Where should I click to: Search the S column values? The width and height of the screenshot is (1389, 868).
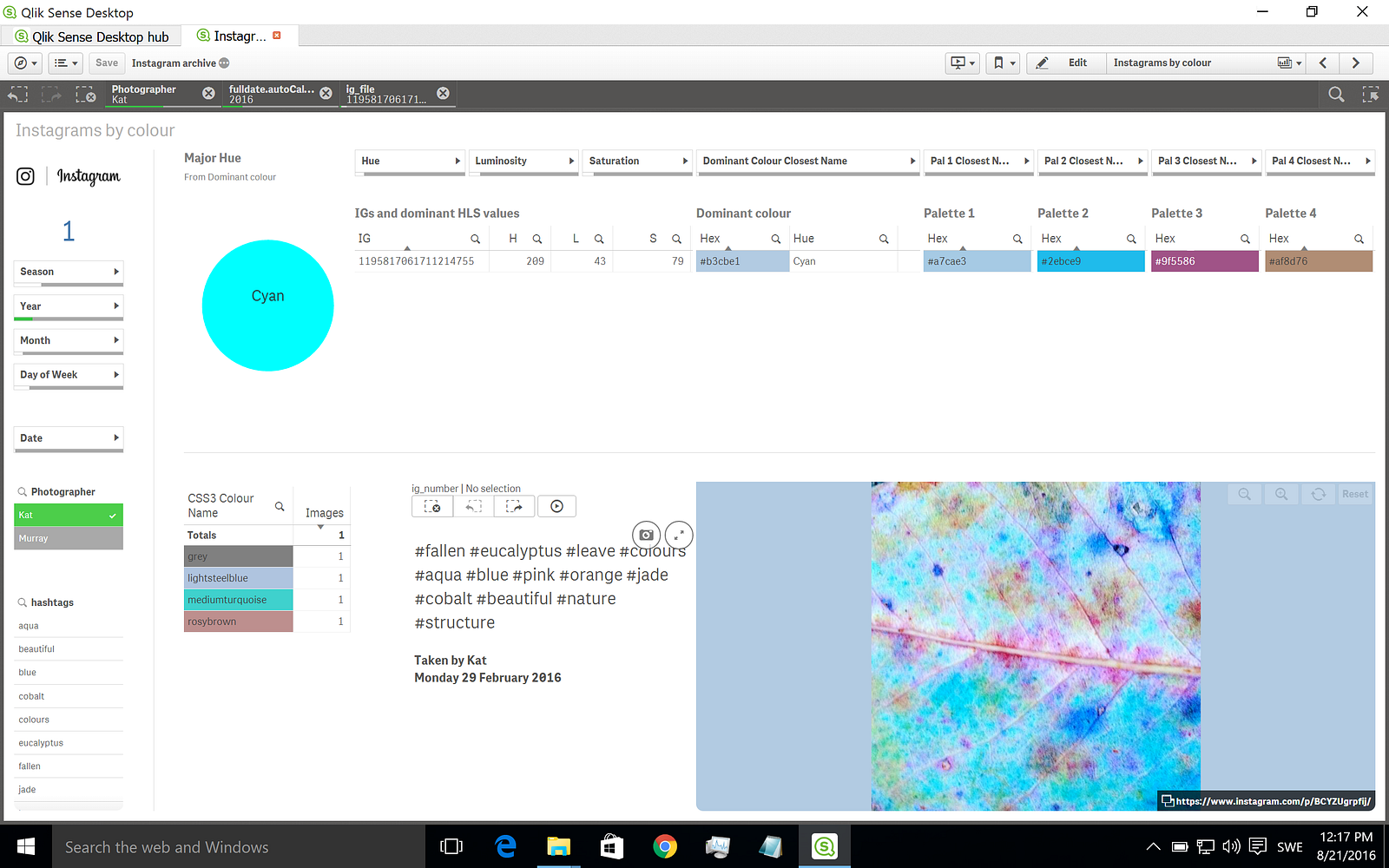coord(677,239)
